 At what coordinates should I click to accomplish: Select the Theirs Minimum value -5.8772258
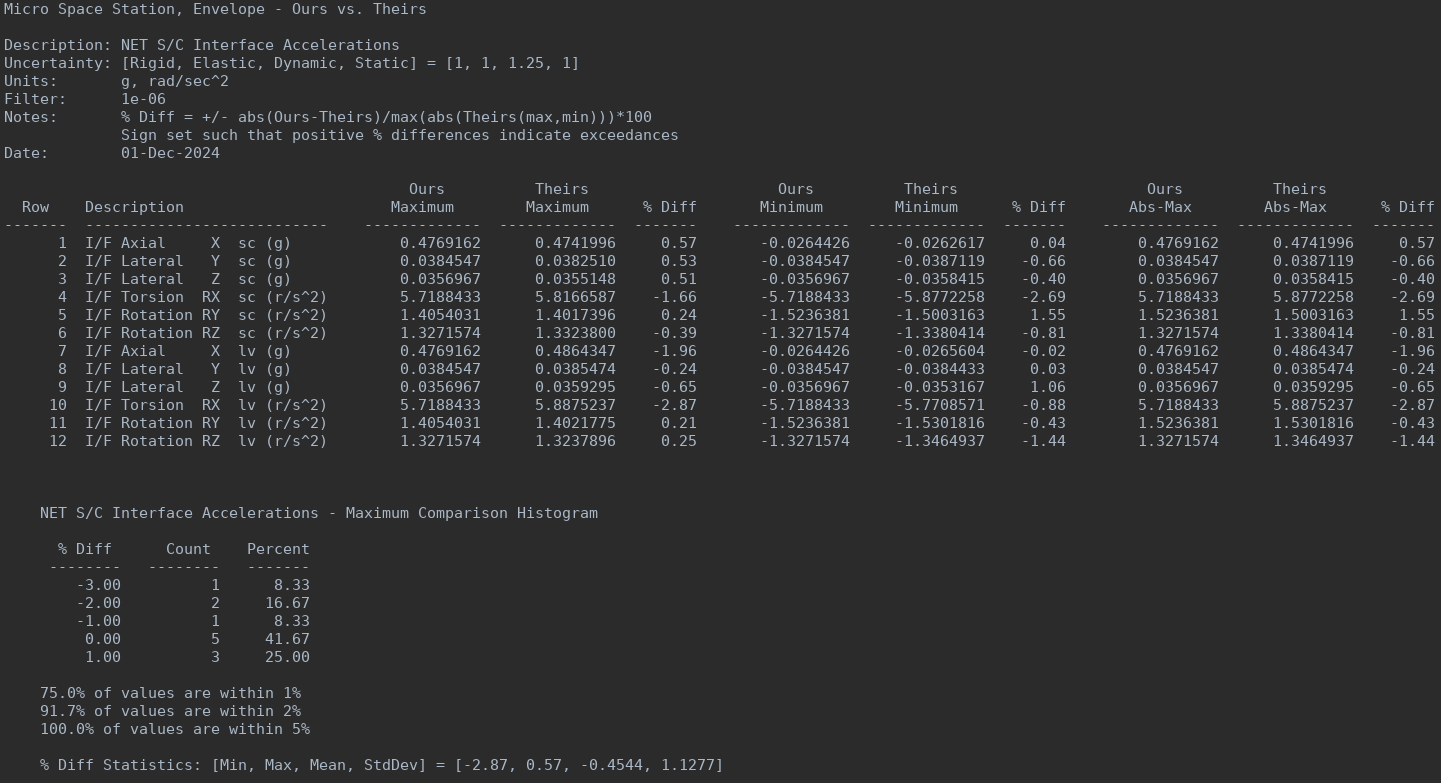point(940,297)
